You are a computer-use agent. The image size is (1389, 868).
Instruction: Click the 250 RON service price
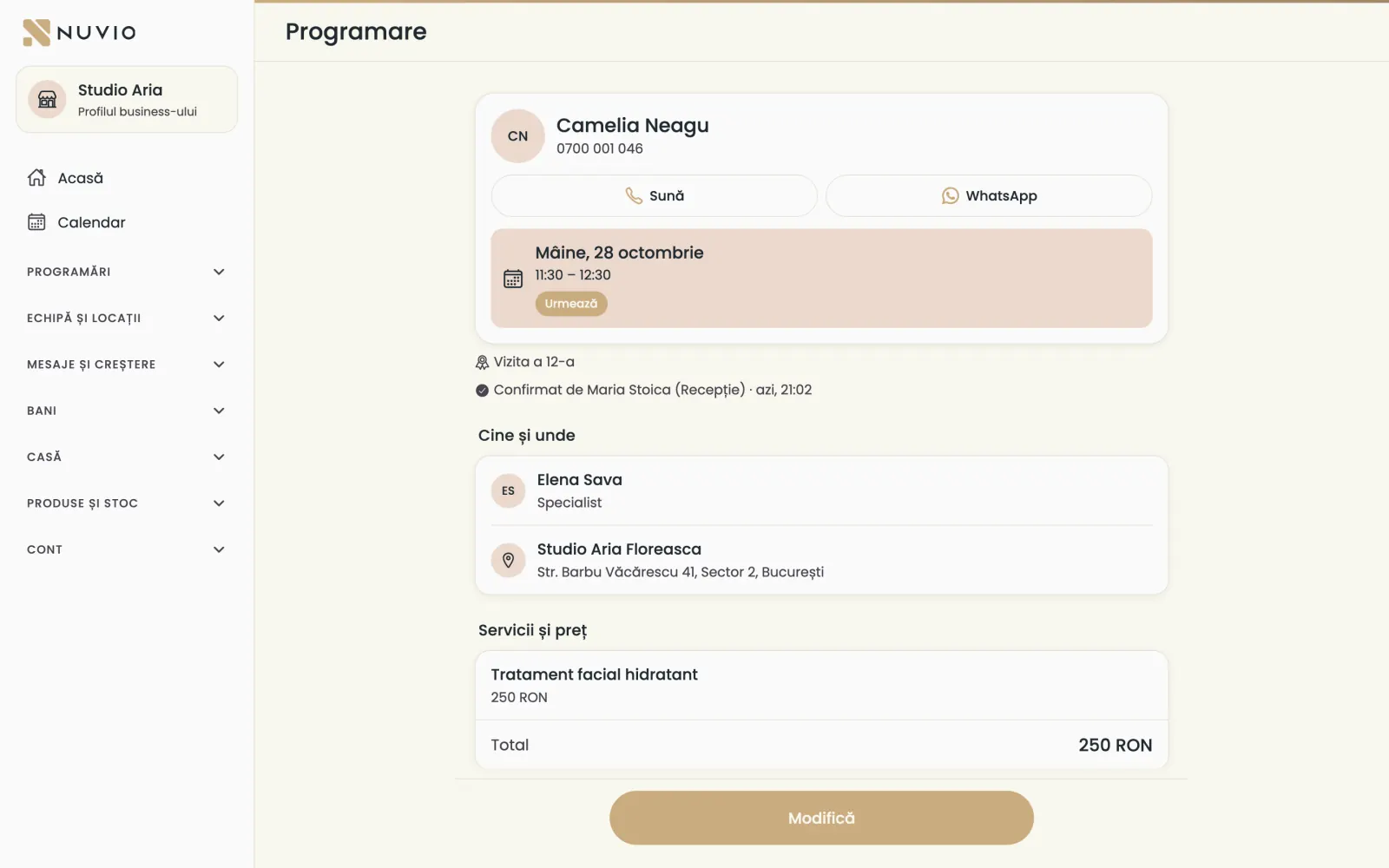coord(519,698)
